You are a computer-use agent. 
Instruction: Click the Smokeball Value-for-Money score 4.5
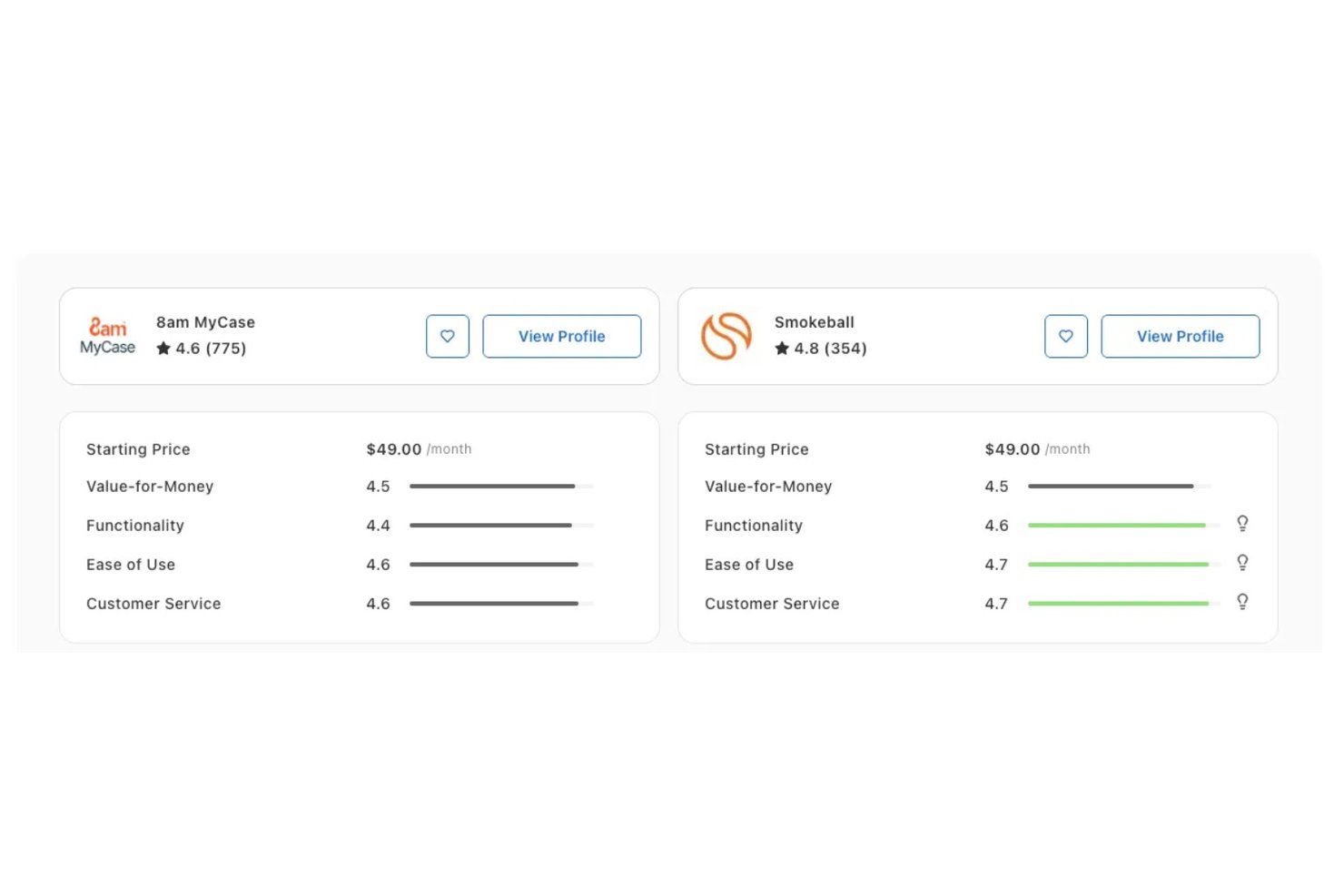(x=996, y=487)
